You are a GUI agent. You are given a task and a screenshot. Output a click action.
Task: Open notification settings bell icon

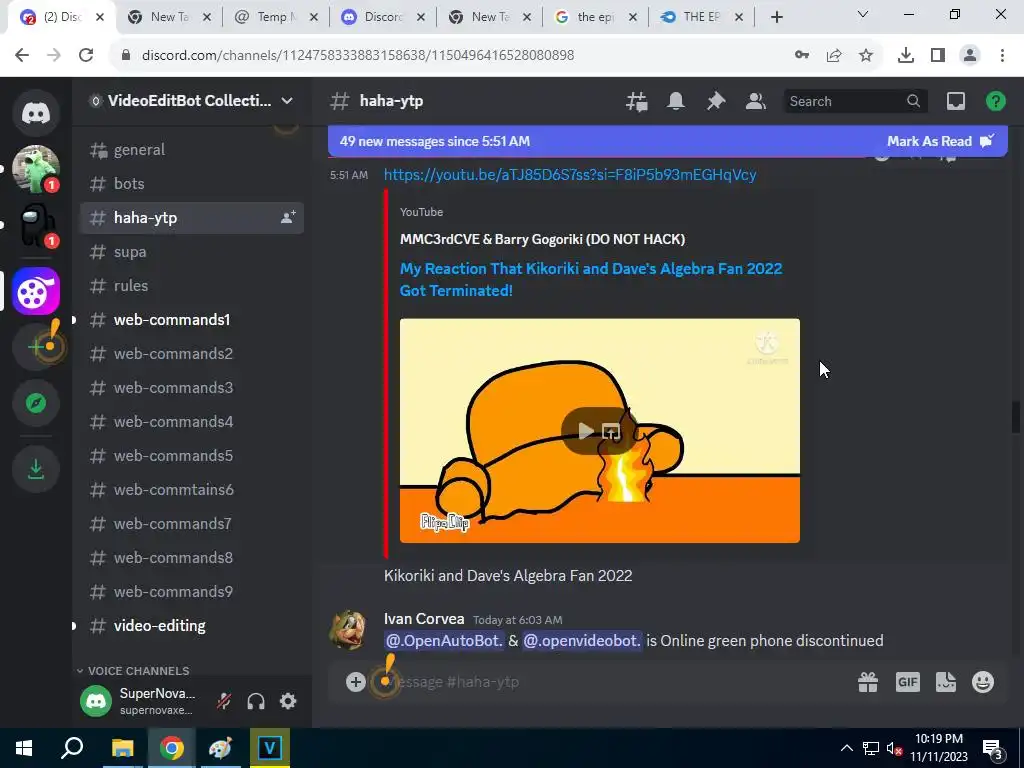pos(676,101)
